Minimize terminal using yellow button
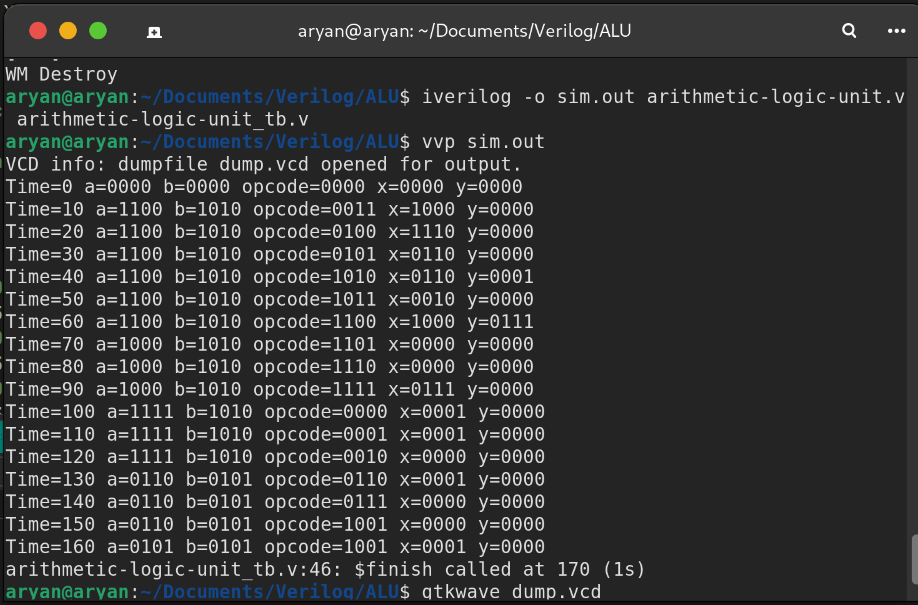Screen dimensions: 918x605 pos(68,31)
